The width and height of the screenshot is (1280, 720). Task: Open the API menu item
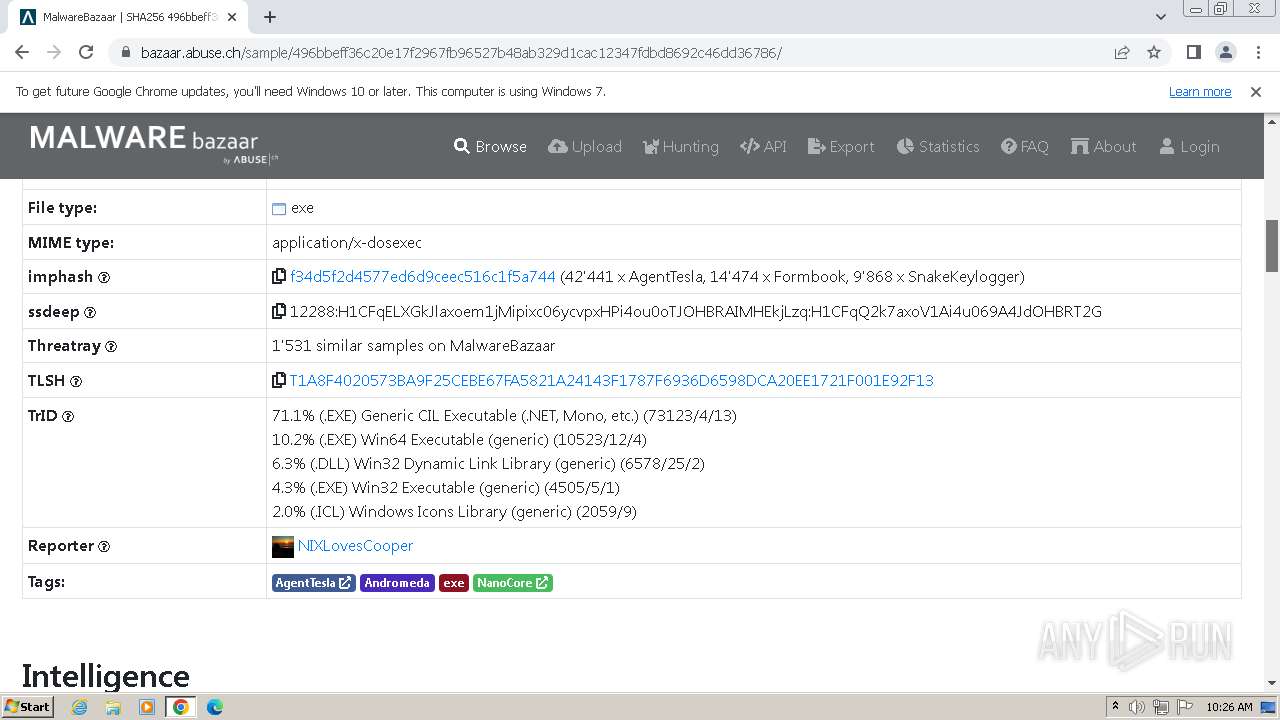[763, 146]
